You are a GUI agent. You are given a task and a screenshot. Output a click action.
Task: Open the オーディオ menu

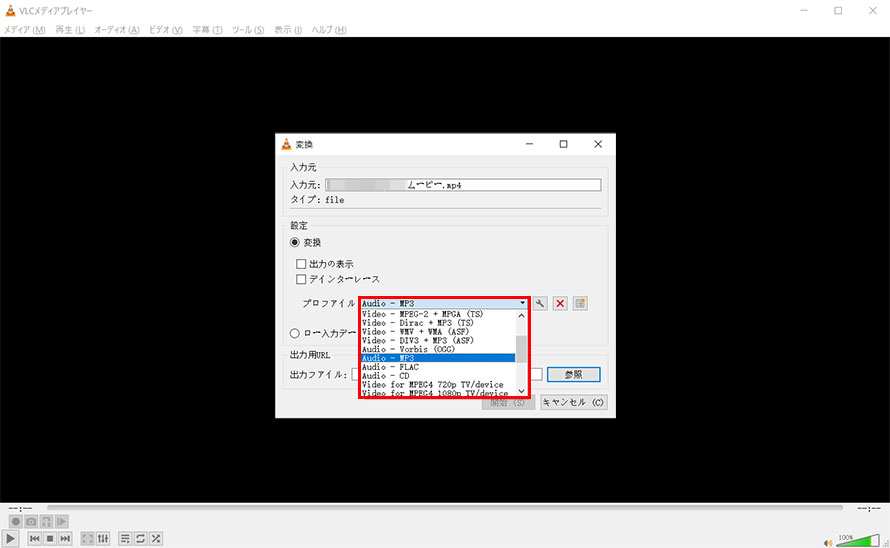[116, 30]
